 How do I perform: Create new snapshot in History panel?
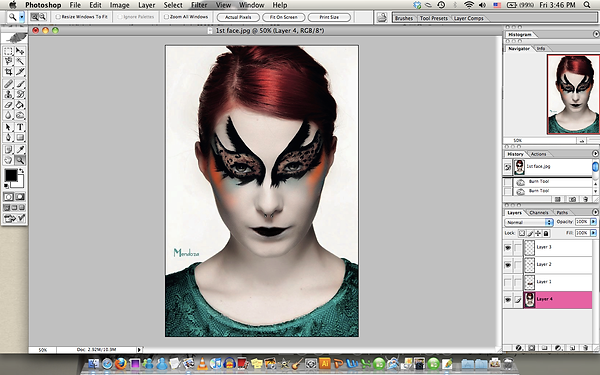tap(572, 199)
